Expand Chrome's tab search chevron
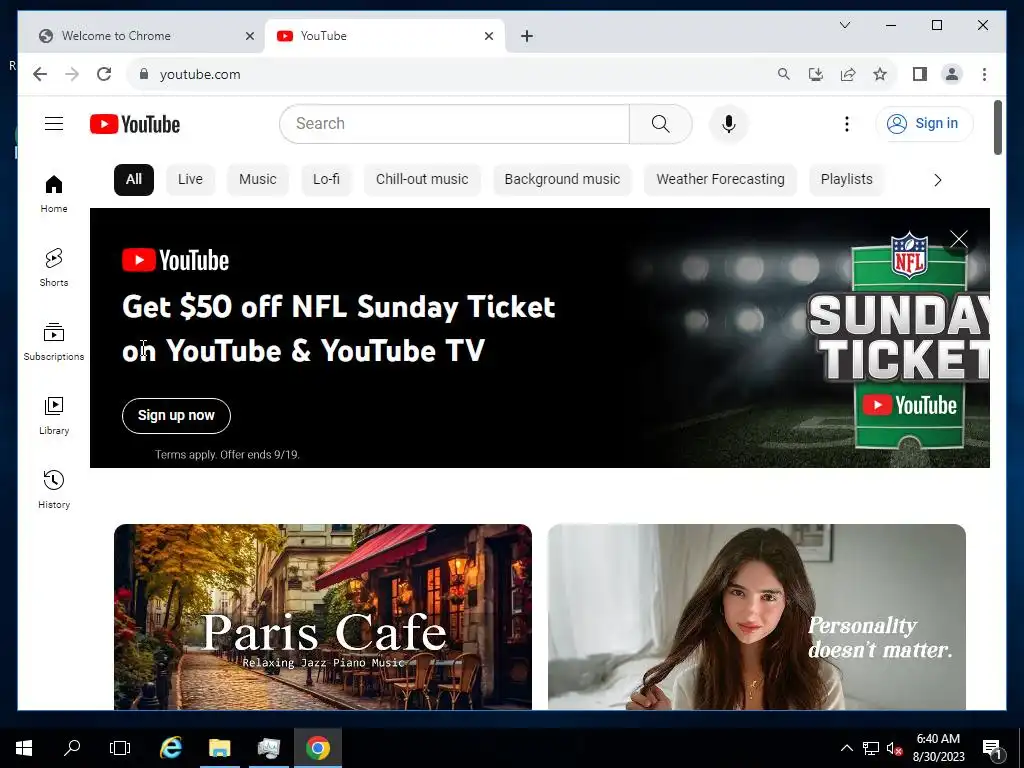This screenshot has width=1024, height=768. 844,25
